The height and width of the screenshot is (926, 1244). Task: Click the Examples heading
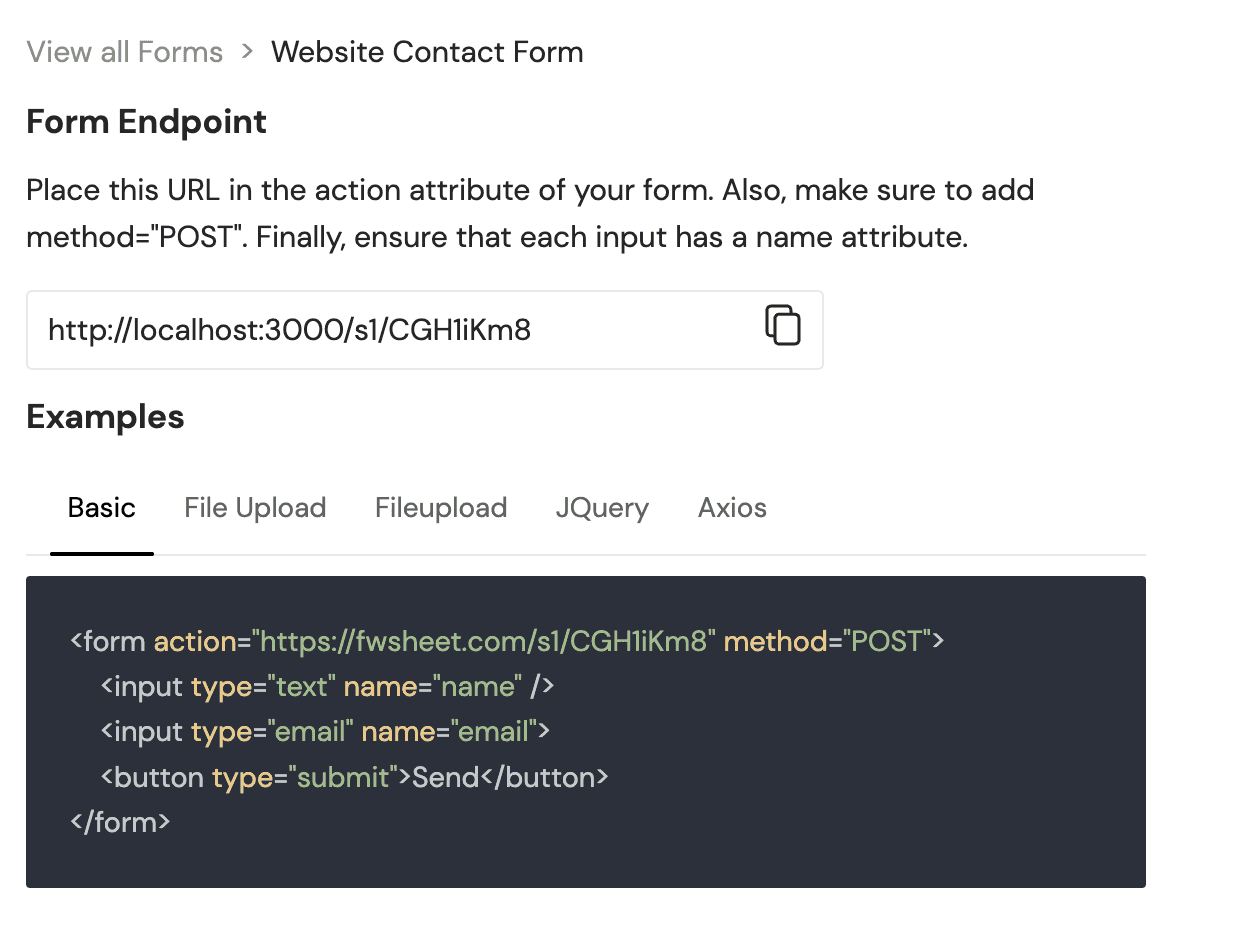pos(105,417)
